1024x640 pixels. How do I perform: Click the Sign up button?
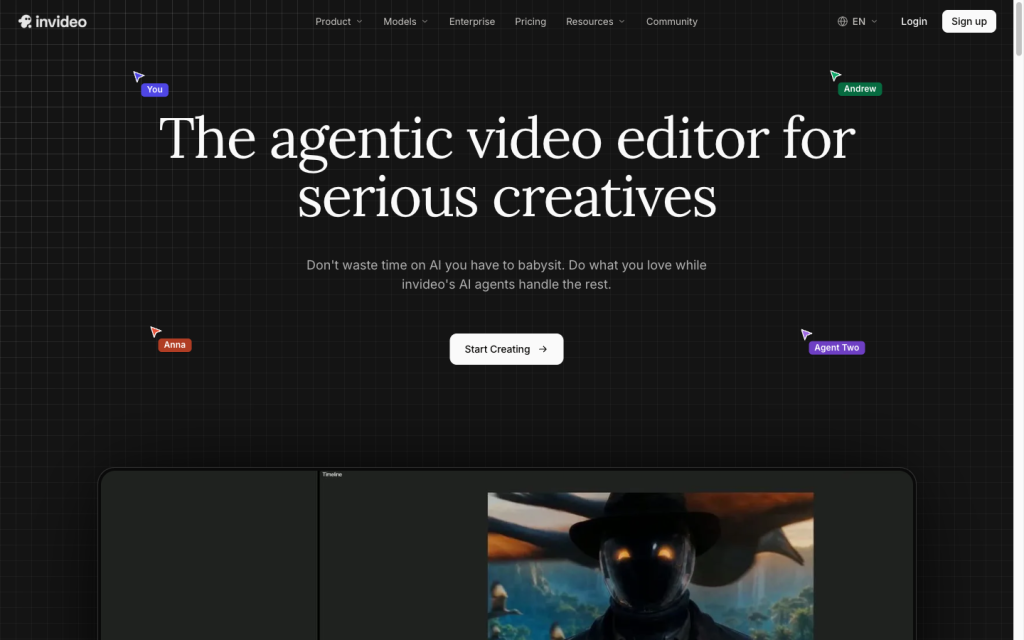tap(968, 22)
